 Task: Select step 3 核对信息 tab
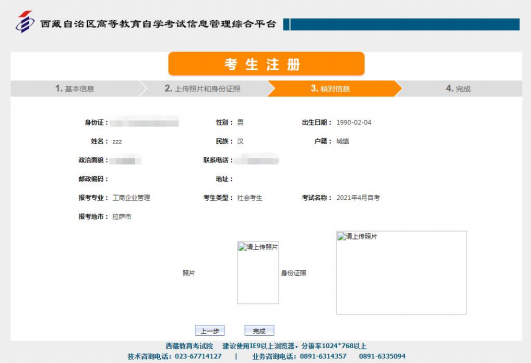pyautogui.click(x=331, y=89)
